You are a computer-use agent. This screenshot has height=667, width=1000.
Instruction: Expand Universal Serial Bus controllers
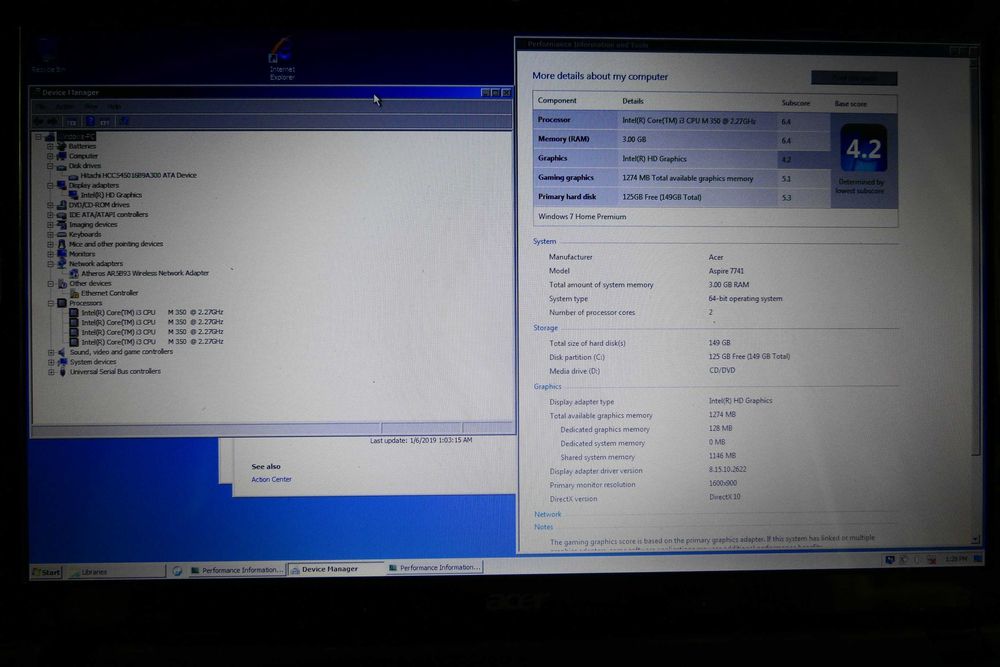51,372
